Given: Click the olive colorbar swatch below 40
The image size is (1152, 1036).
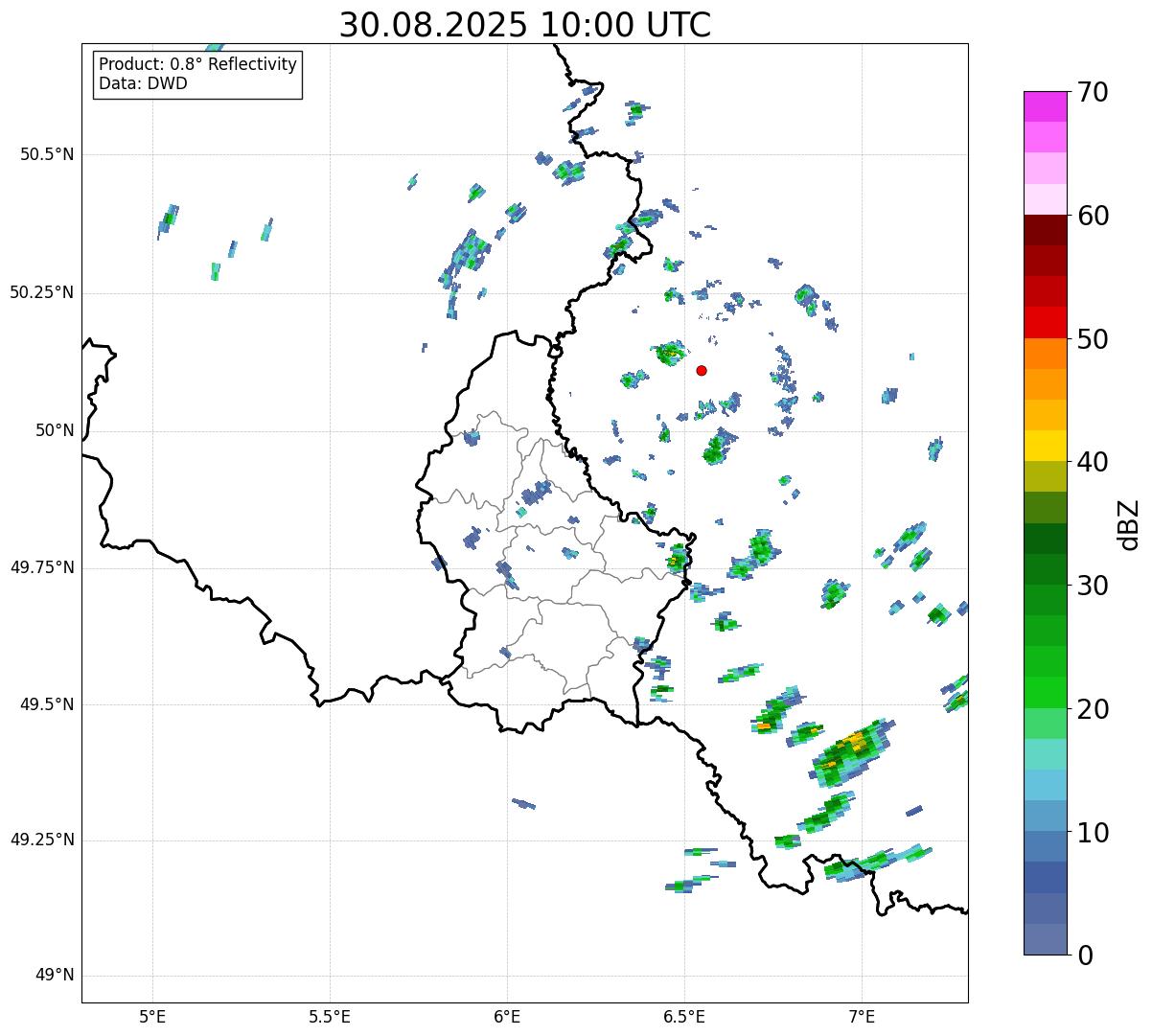Looking at the screenshot, I should point(1046,476).
